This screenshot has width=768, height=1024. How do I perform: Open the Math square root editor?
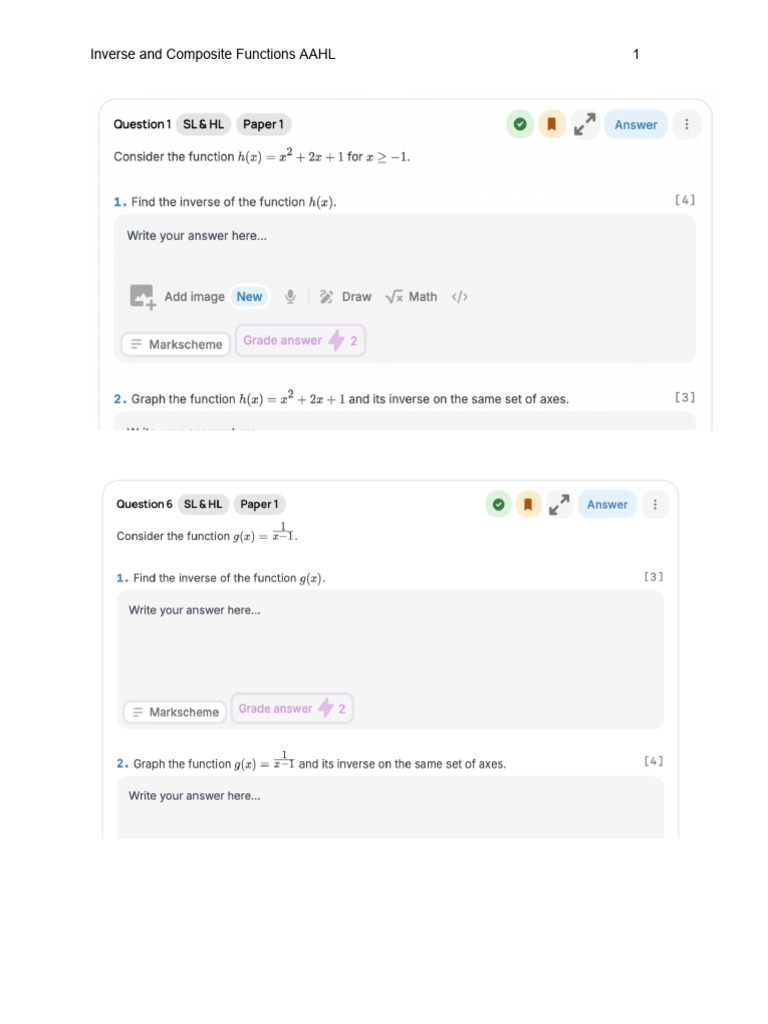coord(394,297)
